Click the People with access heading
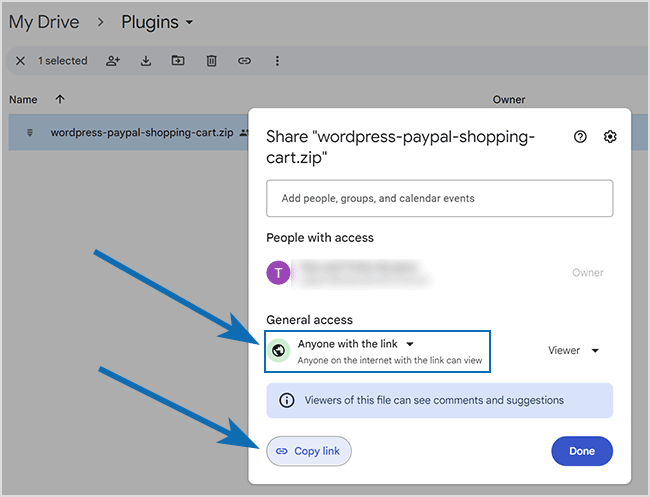650x497 pixels. click(320, 238)
